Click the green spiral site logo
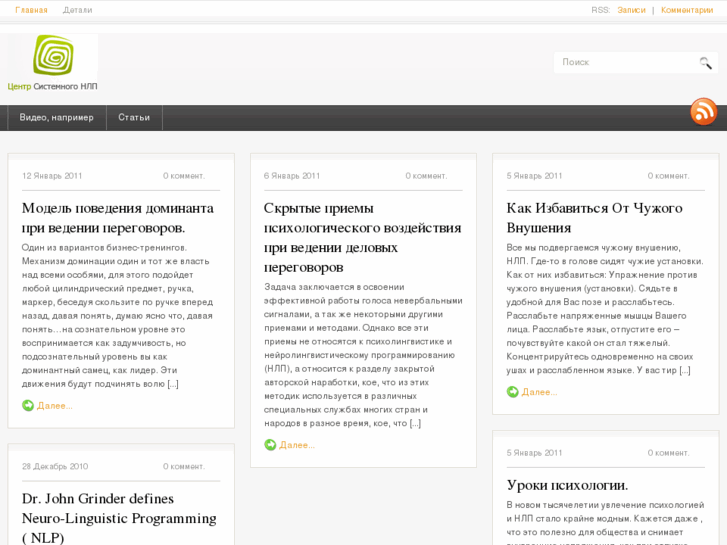This screenshot has height=545, width=727. [53, 56]
